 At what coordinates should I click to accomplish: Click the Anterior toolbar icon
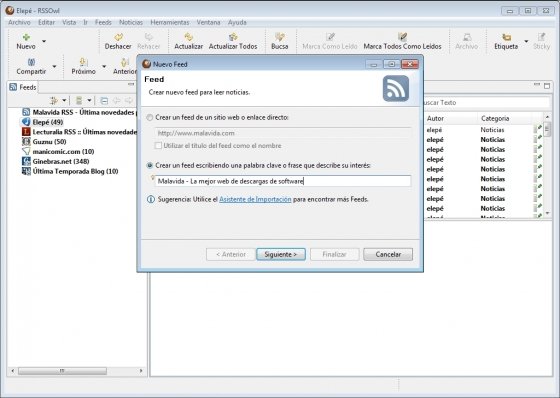pyautogui.click(x=125, y=62)
